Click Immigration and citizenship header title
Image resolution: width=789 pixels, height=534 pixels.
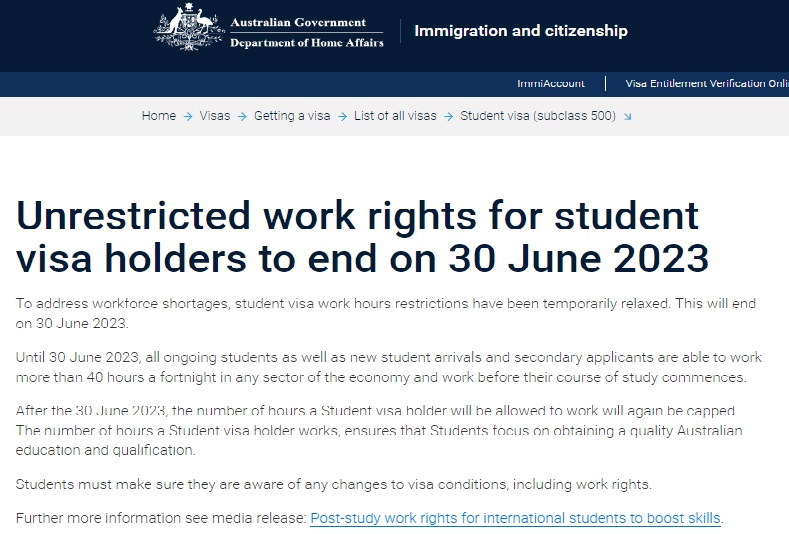[521, 31]
